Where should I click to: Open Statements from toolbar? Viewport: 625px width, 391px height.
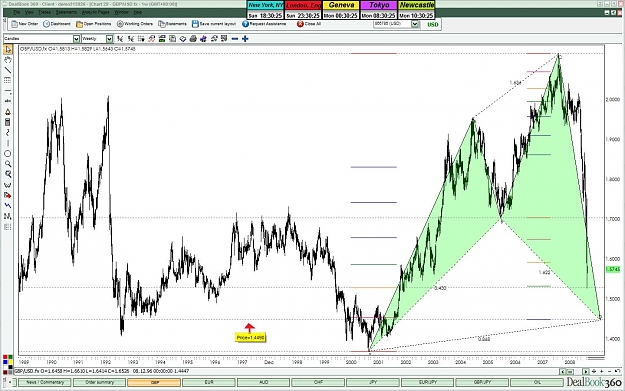pos(172,24)
